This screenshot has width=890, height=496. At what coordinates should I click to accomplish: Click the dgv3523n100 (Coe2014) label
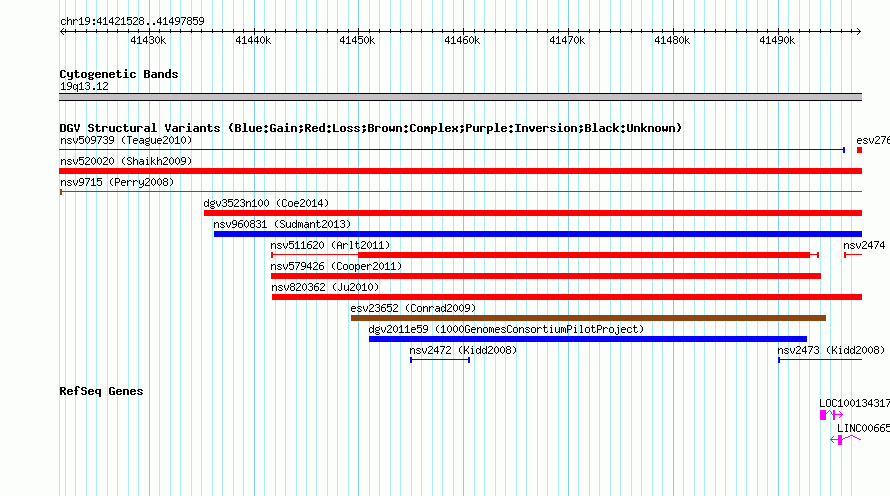tap(266, 203)
